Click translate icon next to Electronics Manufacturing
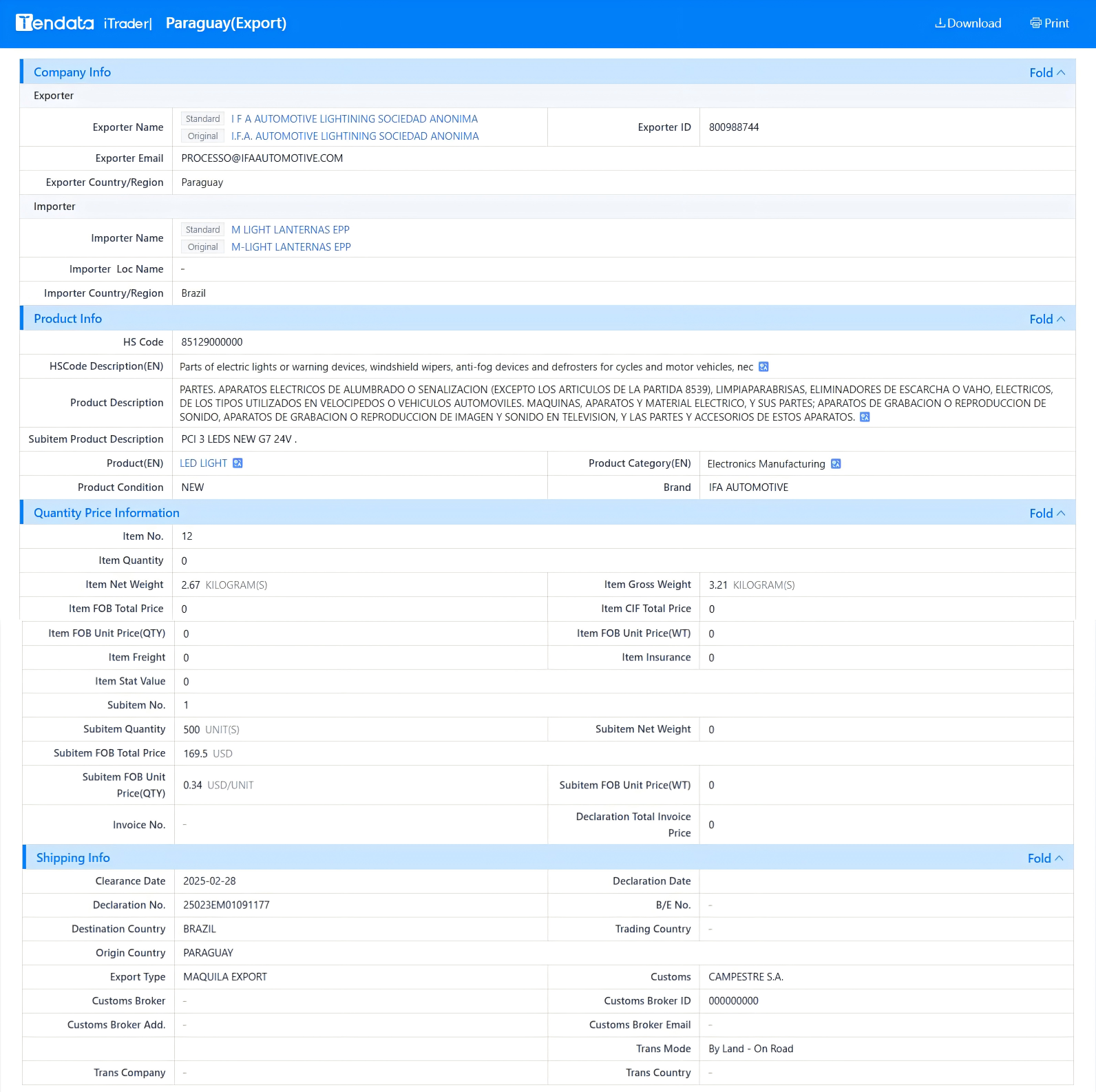 (836, 464)
